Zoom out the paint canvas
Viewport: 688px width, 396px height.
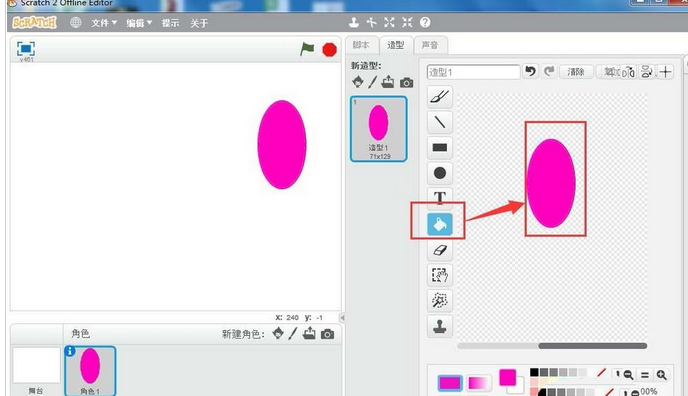(628, 375)
